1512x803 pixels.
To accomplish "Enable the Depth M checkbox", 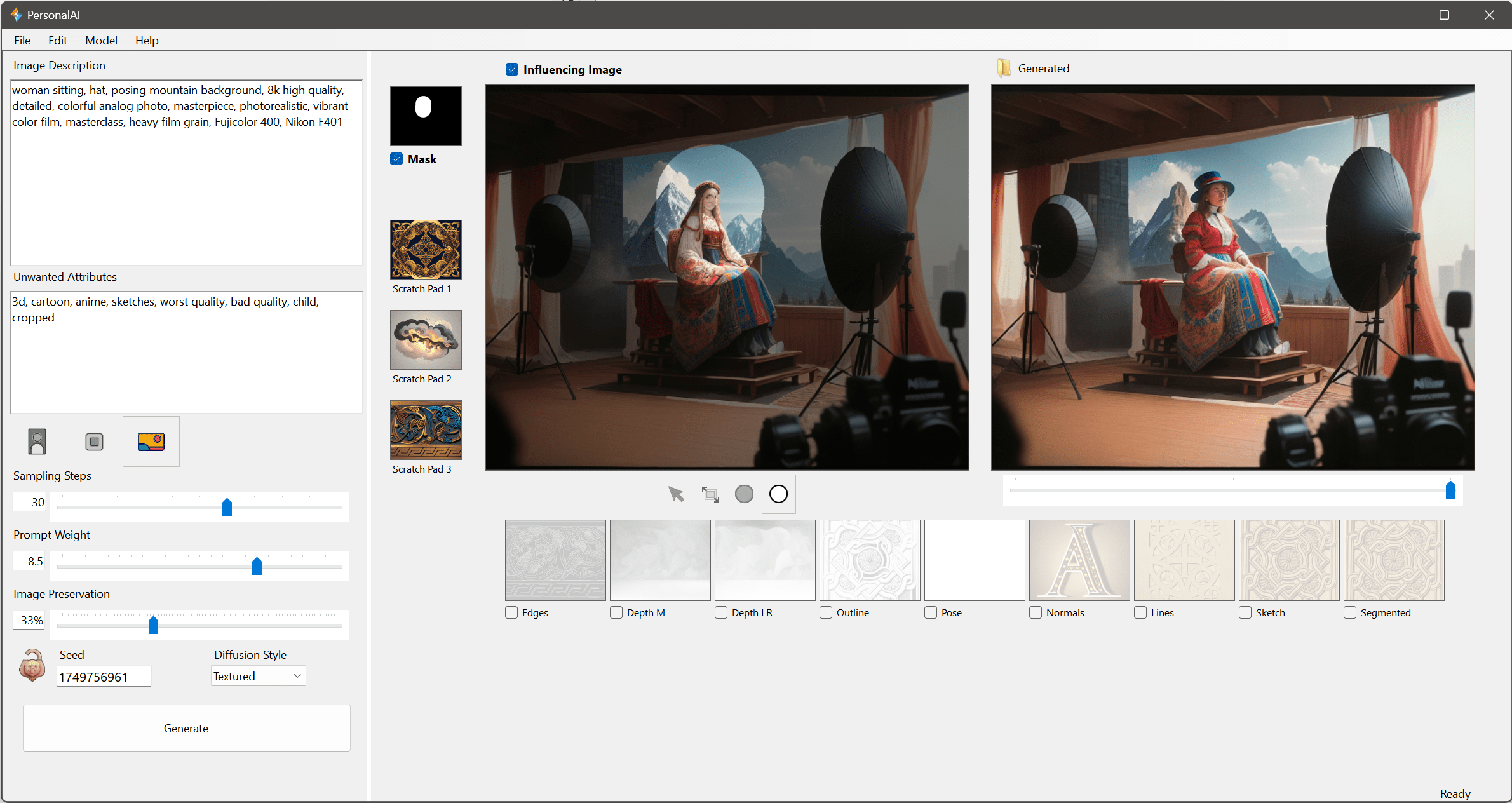I will pos(616,612).
